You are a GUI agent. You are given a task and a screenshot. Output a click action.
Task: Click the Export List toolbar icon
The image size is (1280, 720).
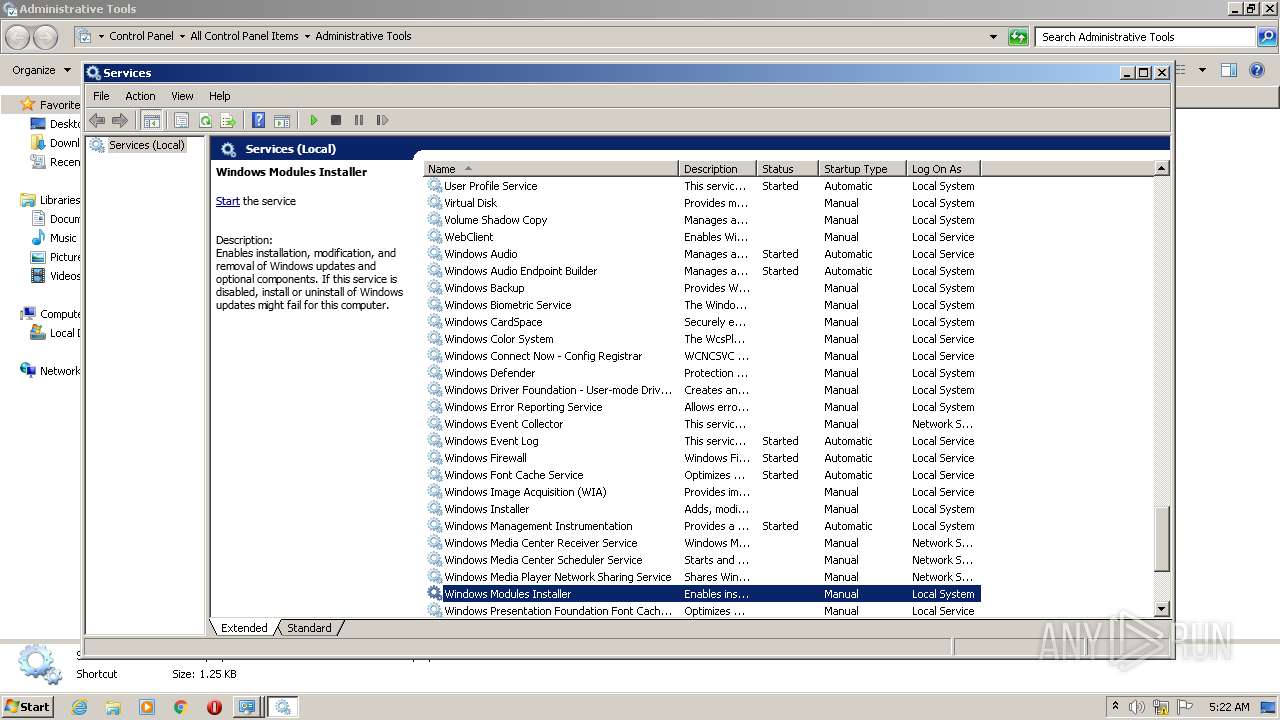tap(228, 120)
